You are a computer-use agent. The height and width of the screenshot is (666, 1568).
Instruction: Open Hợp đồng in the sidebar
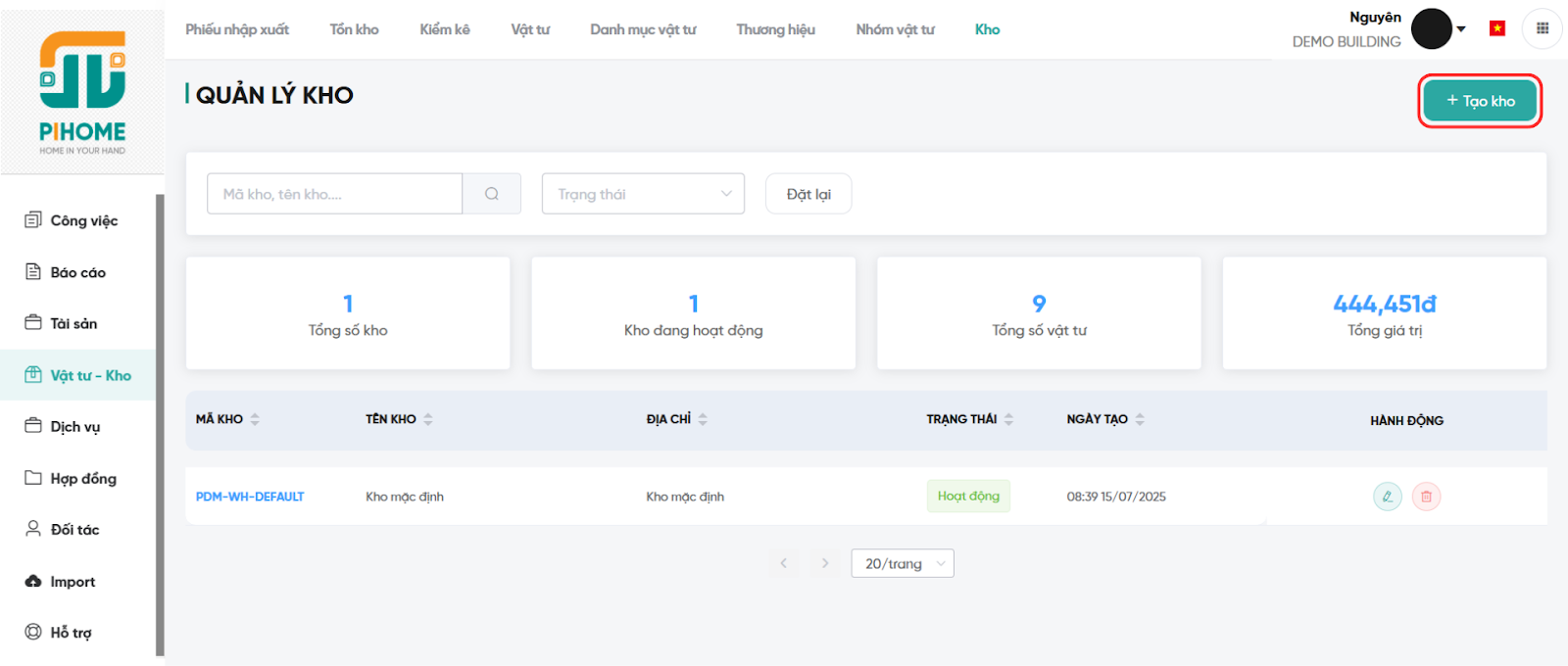[x=83, y=478]
